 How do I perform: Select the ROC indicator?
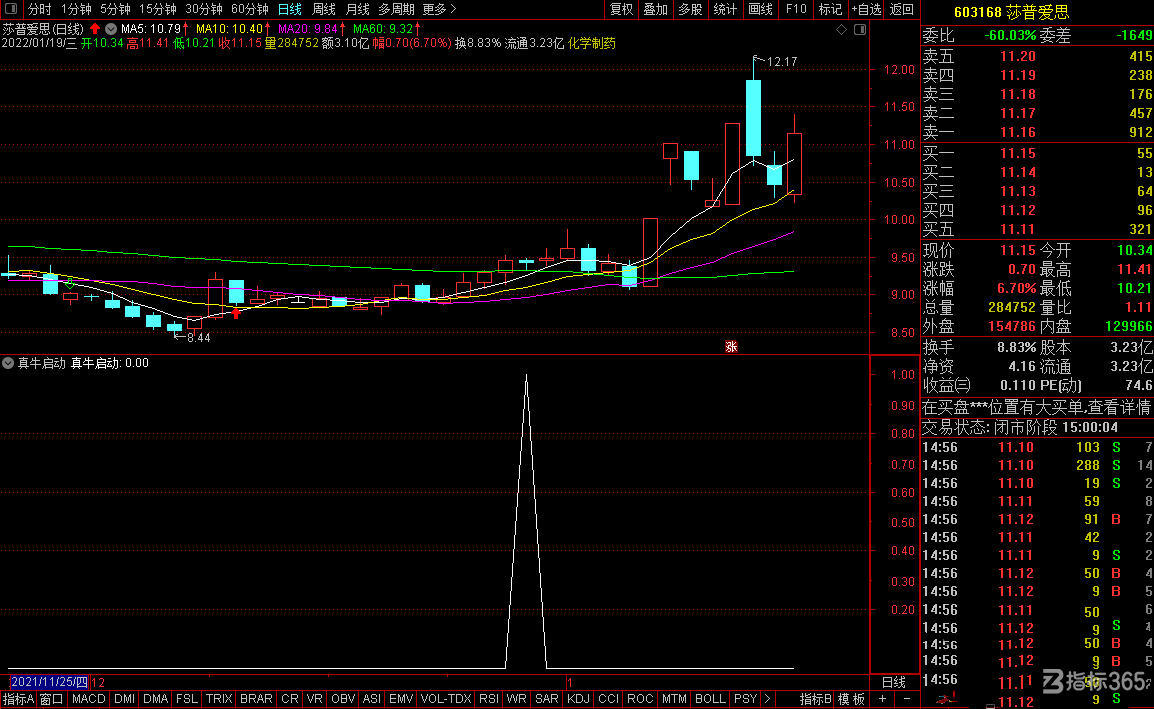(x=640, y=699)
